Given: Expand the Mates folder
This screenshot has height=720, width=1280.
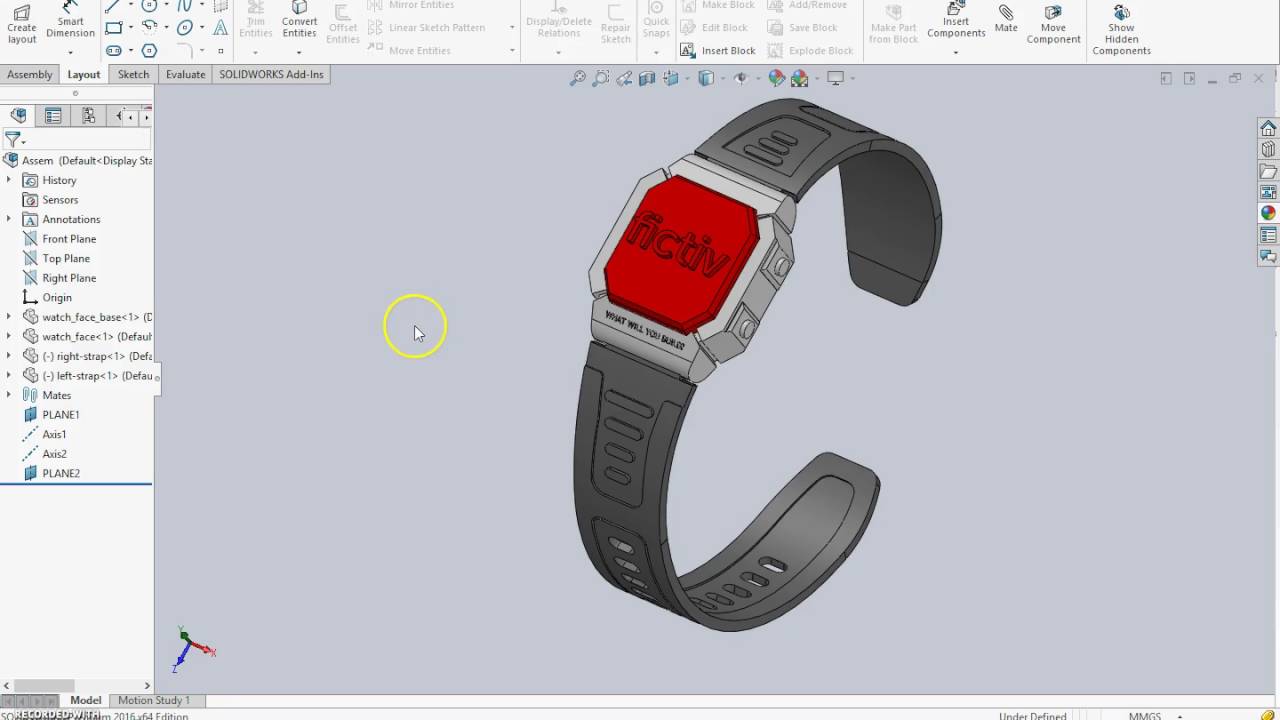Looking at the screenshot, I should (x=9, y=395).
